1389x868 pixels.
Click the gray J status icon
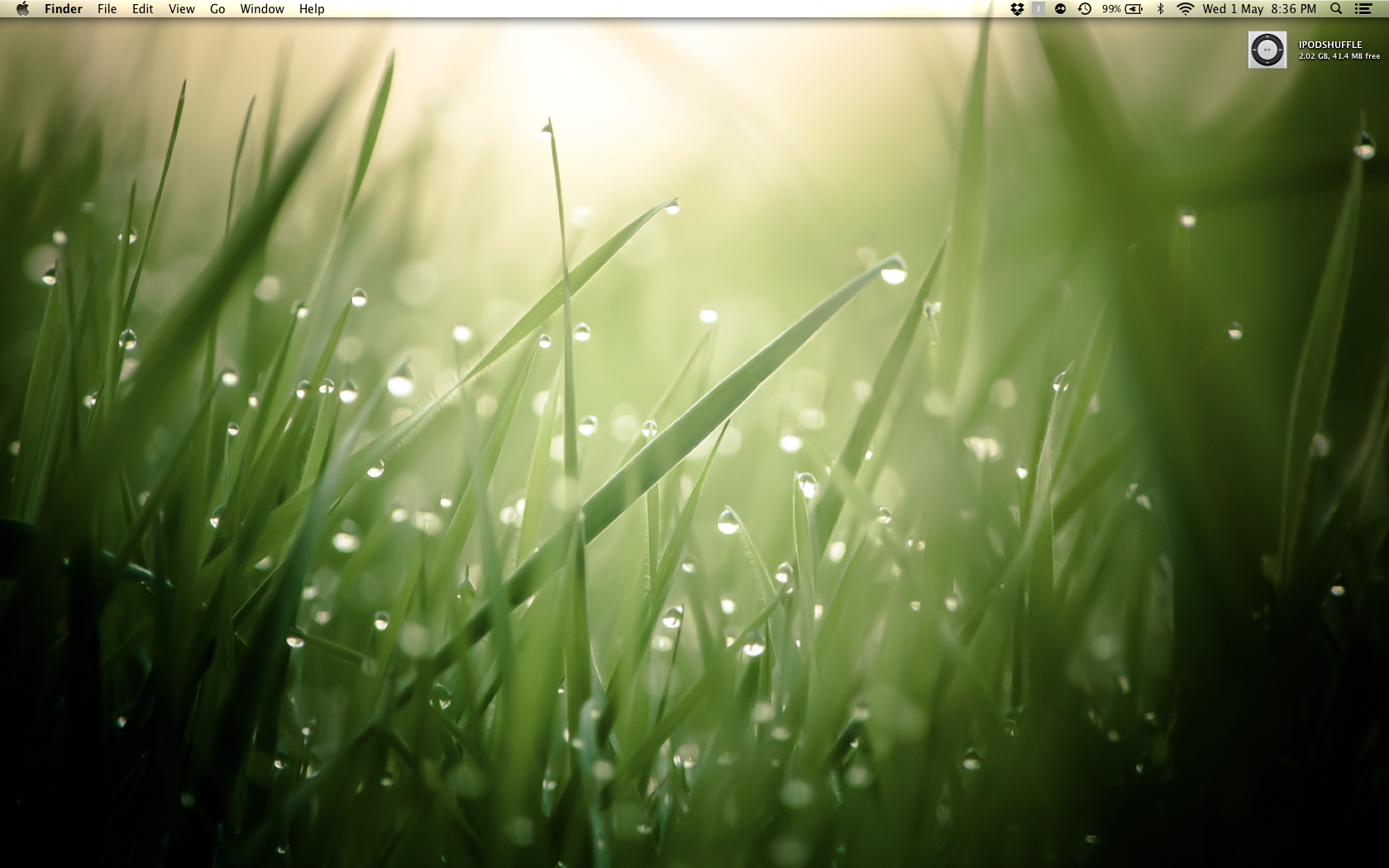[x=1038, y=9]
